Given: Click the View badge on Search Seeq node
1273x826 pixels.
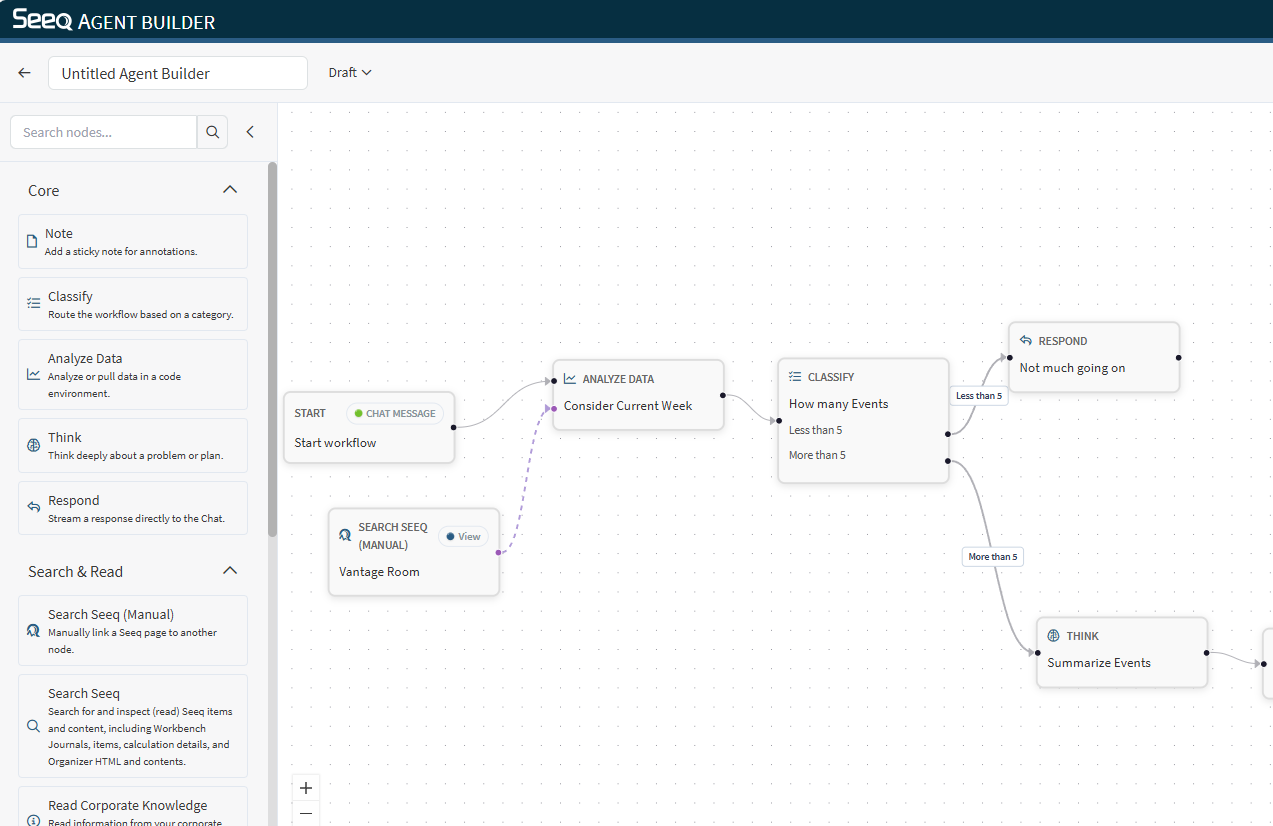Looking at the screenshot, I should (x=463, y=537).
